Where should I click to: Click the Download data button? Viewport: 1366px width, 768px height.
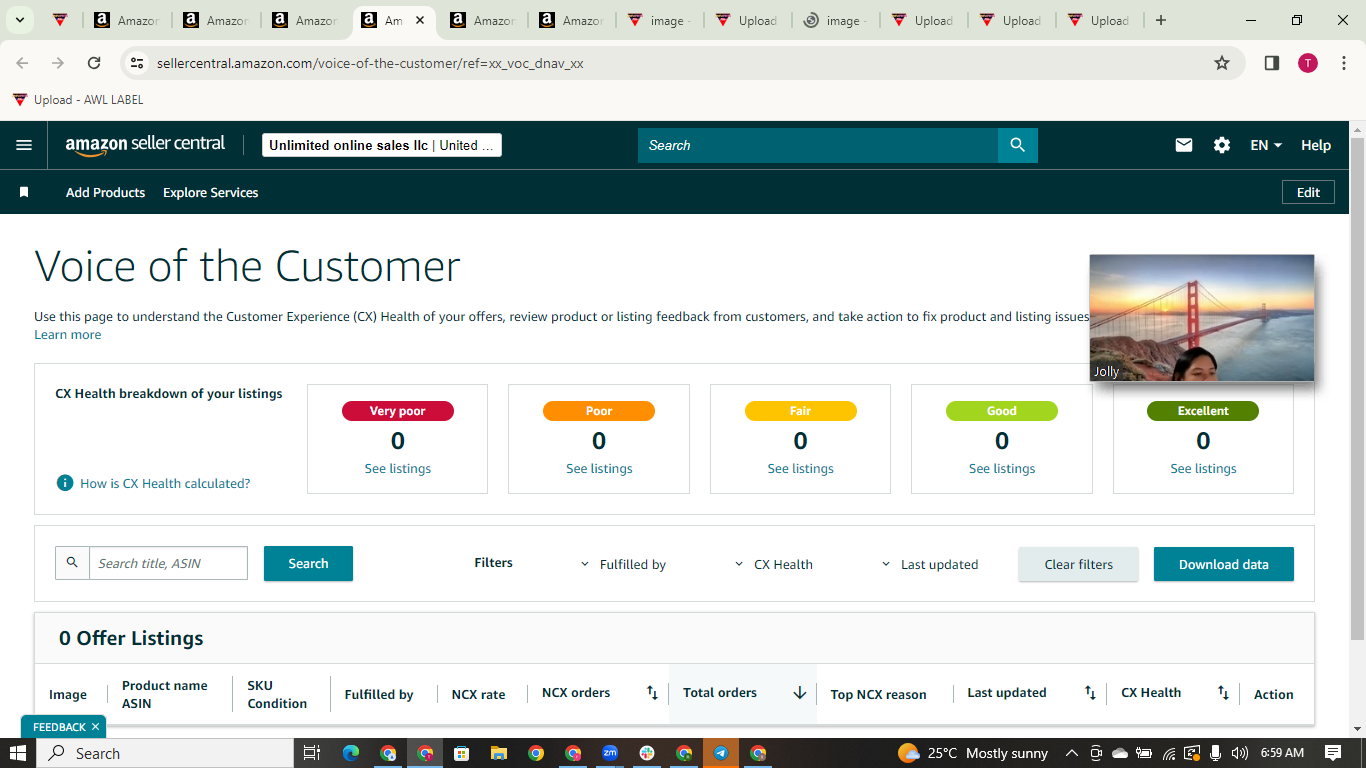tap(1223, 564)
